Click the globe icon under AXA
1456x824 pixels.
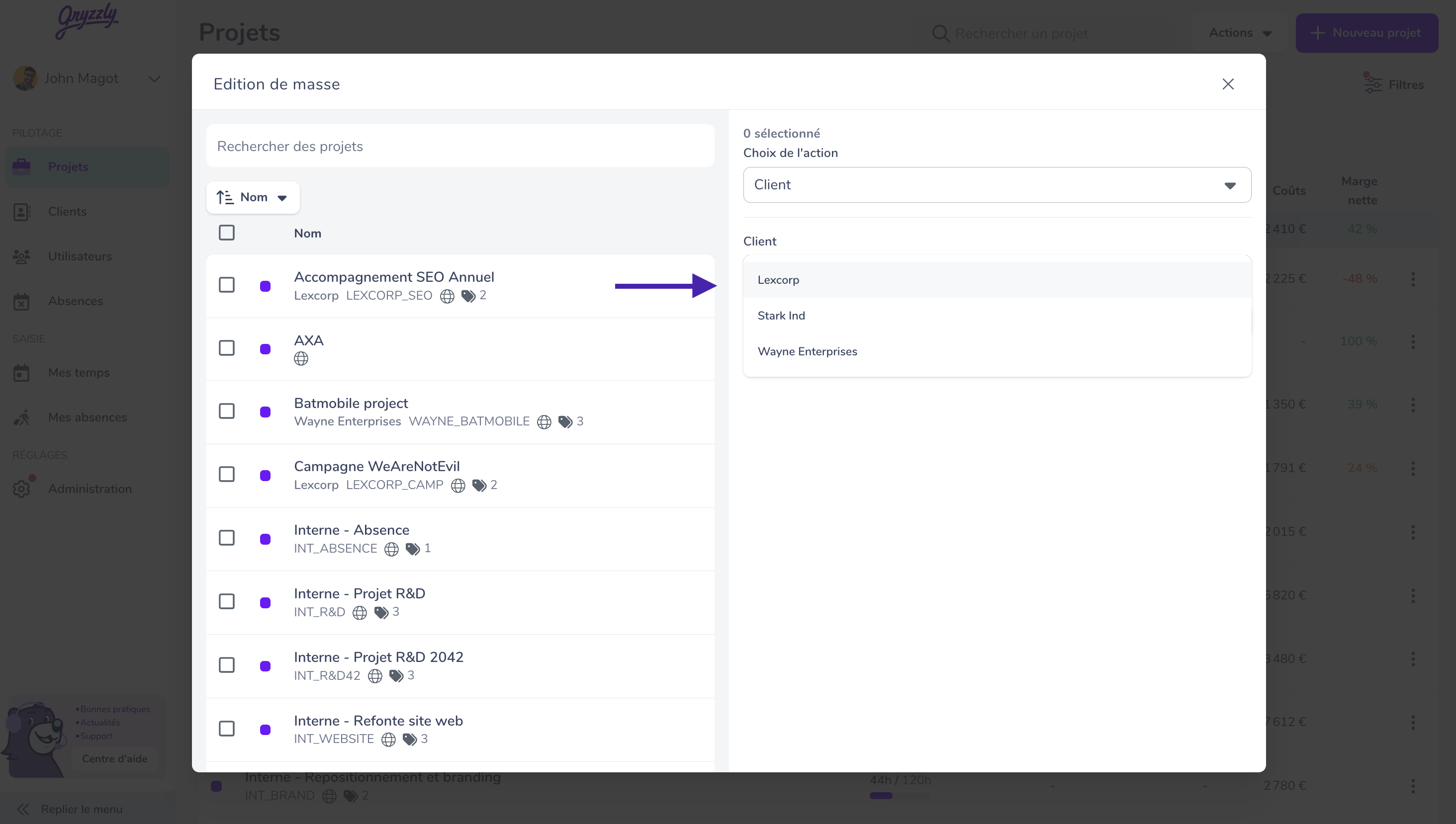[x=301, y=359]
